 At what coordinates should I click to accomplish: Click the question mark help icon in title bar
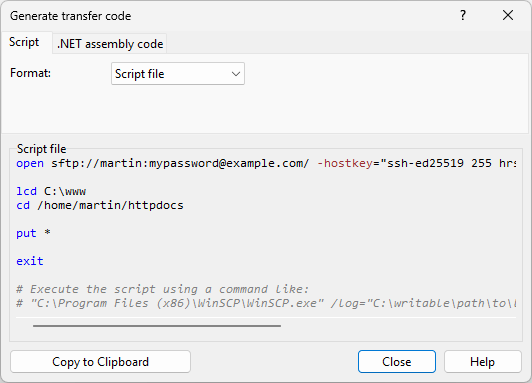click(463, 15)
